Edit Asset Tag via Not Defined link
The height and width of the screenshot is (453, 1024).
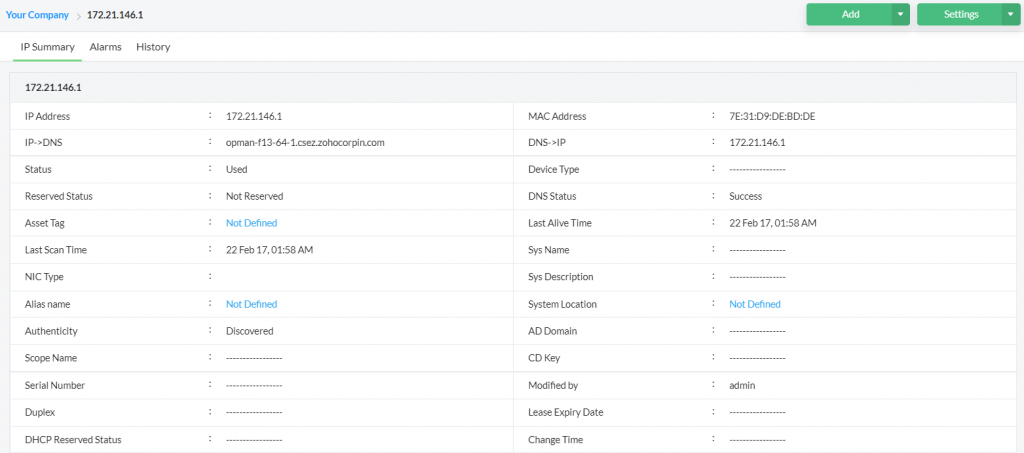coord(251,223)
